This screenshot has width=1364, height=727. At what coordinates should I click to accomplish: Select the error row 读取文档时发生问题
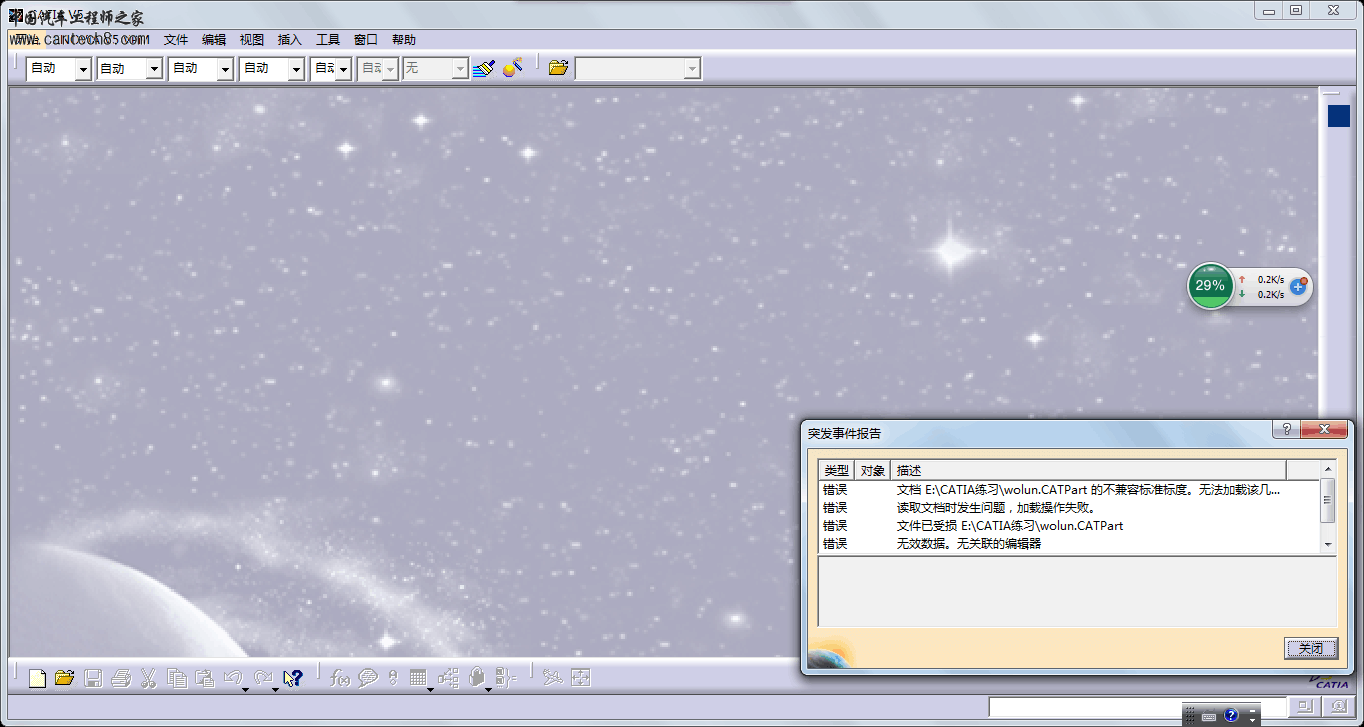coord(1069,507)
